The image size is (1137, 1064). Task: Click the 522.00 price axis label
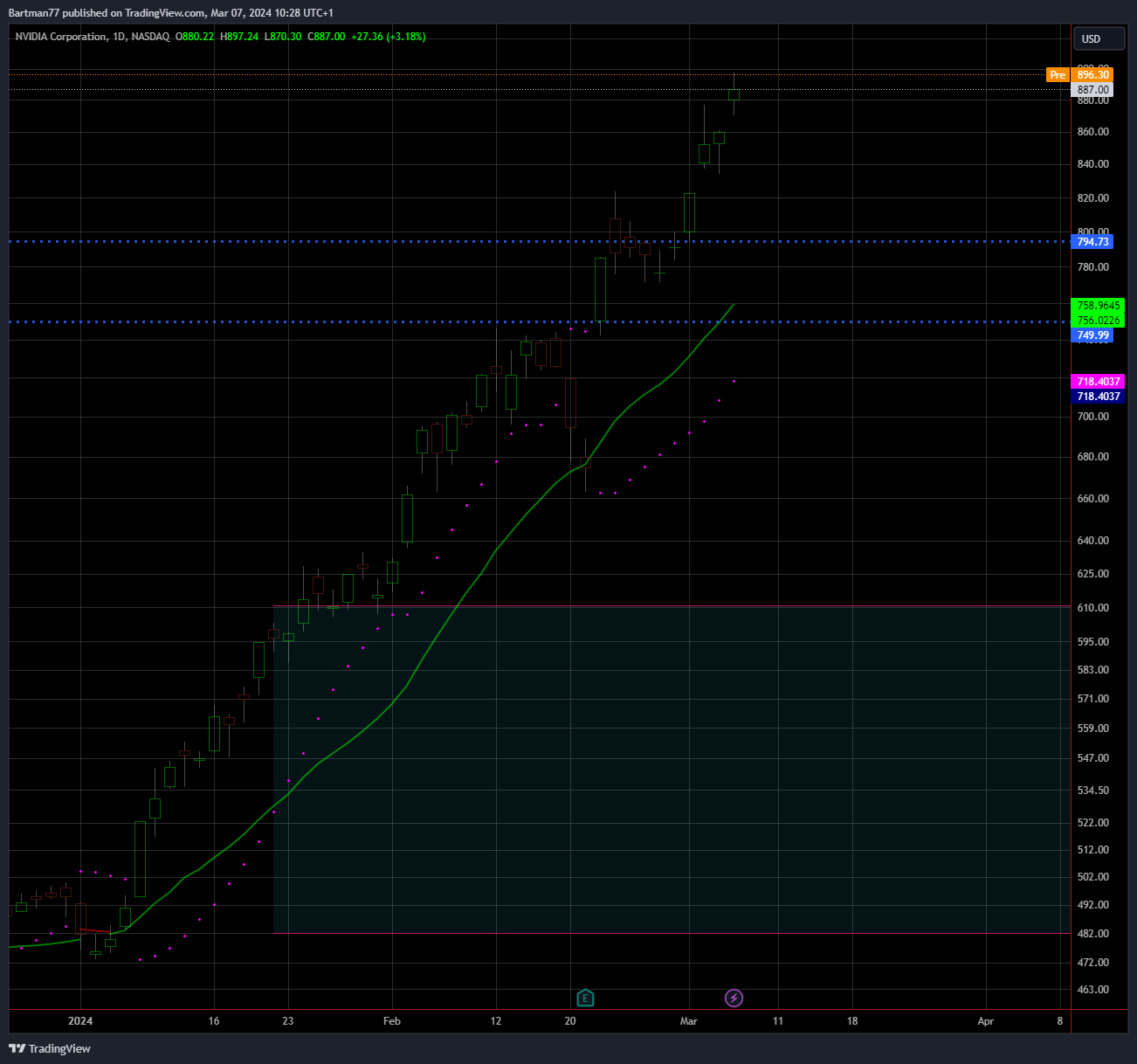1093,823
